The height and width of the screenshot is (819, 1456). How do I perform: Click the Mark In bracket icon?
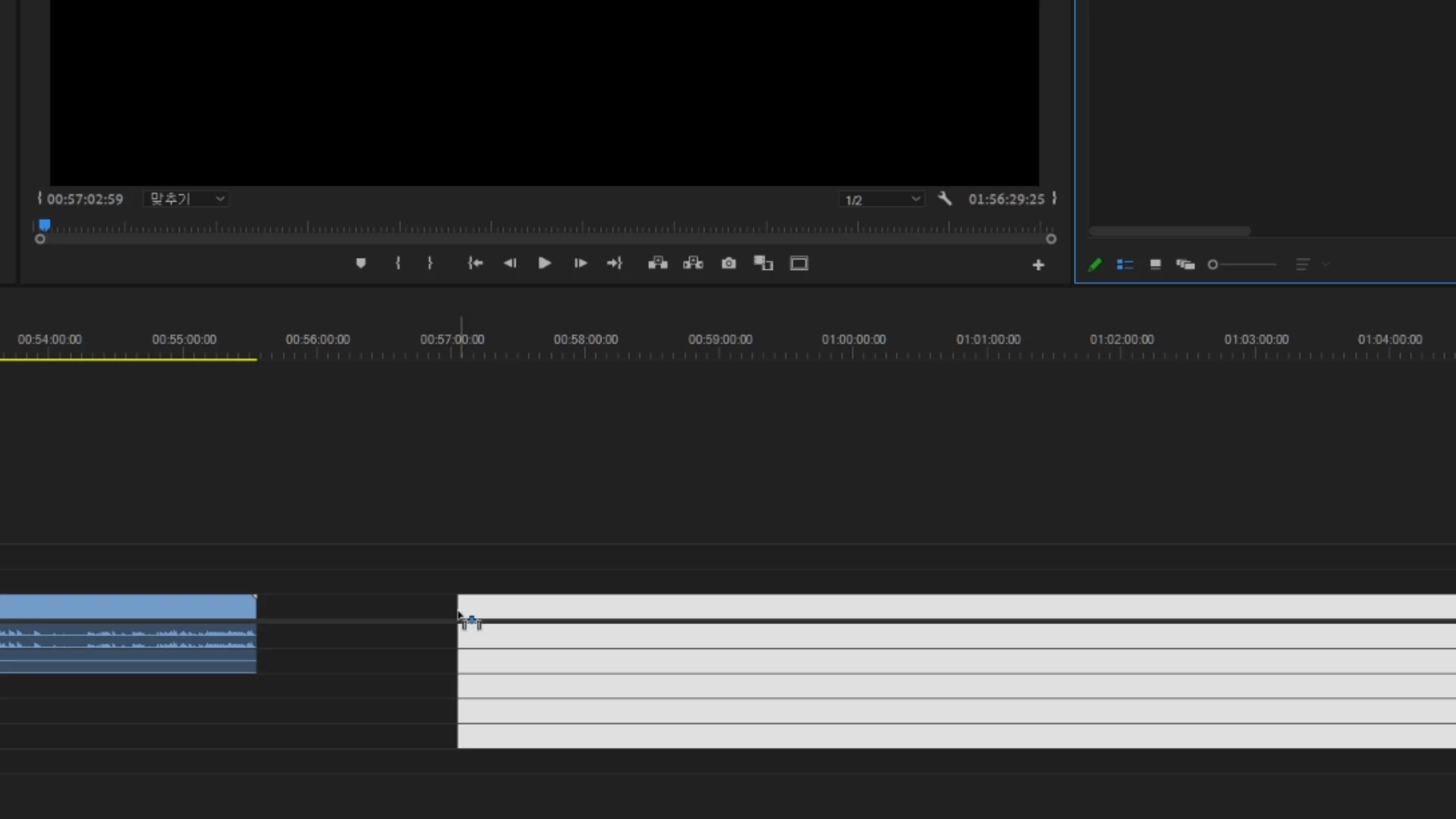[398, 263]
